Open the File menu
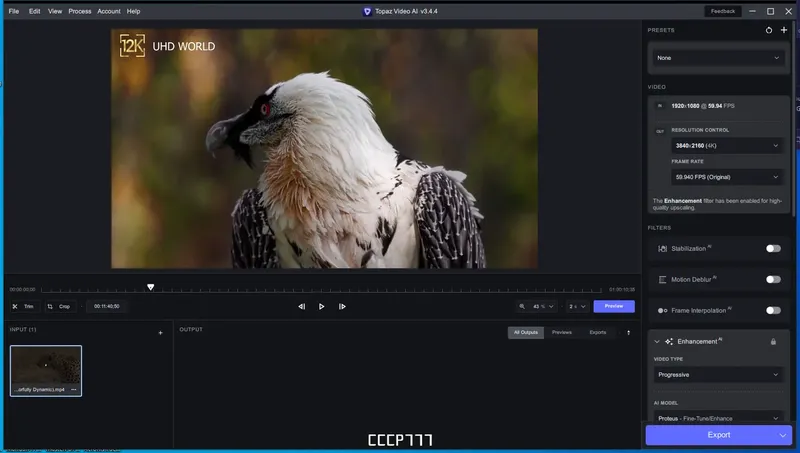This screenshot has width=800, height=453. click(14, 11)
